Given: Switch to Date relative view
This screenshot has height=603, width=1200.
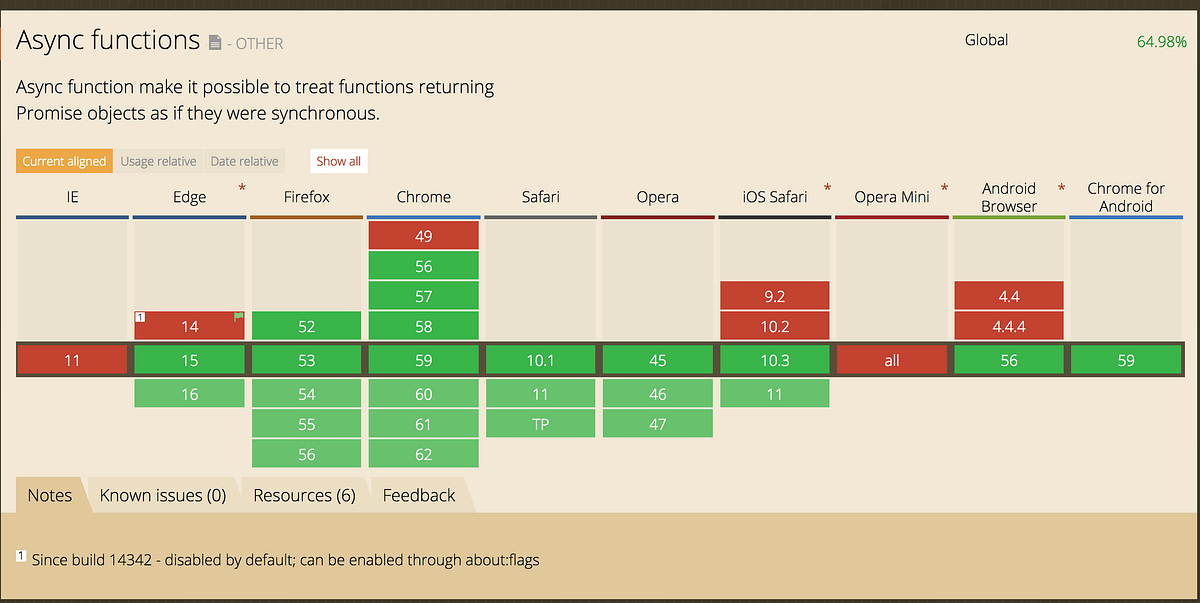Looking at the screenshot, I should pyautogui.click(x=244, y=160).
